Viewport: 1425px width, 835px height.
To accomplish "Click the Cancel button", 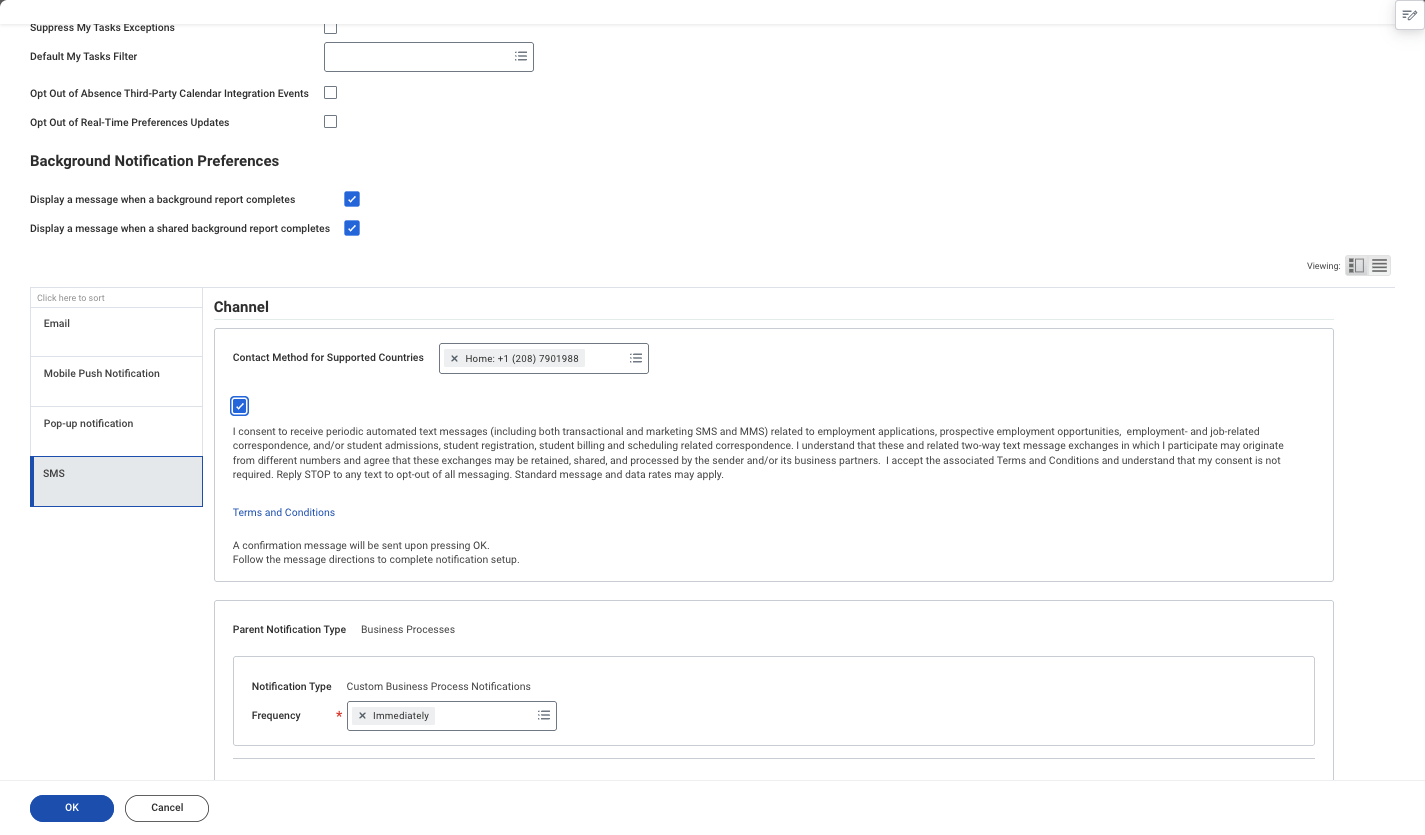I will [x=167, y=808].
